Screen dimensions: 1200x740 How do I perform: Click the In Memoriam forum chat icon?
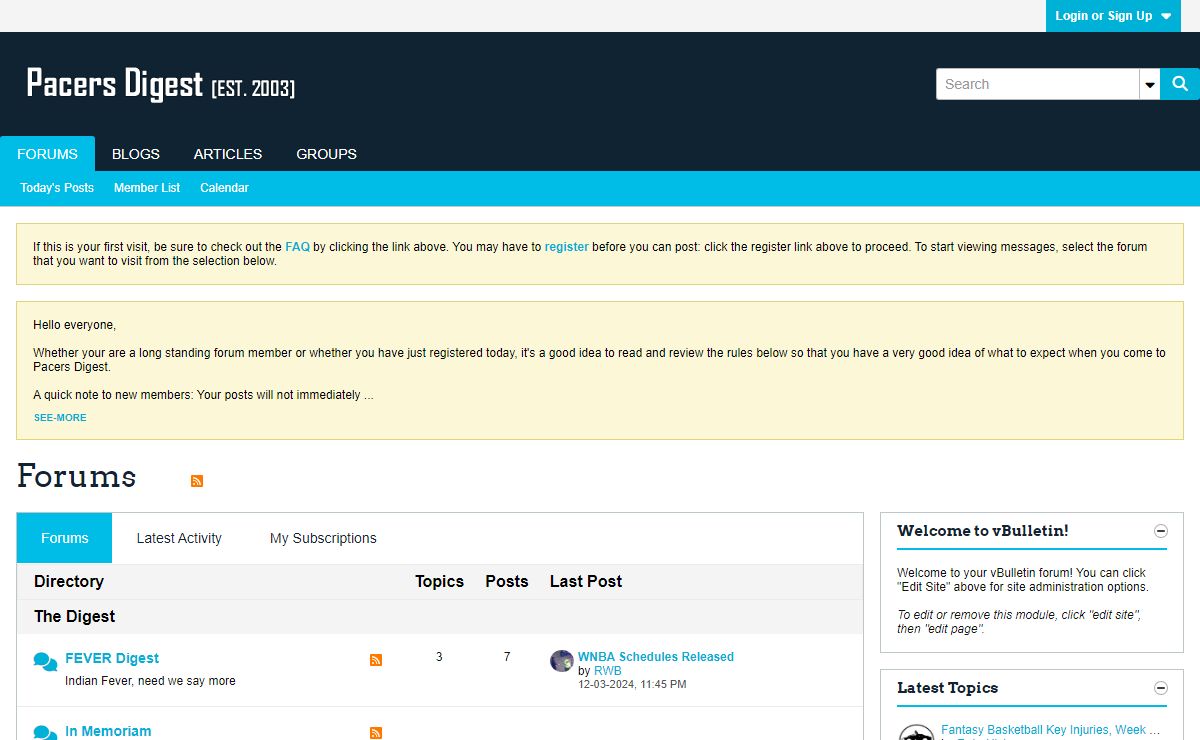(x=45, y=733)
